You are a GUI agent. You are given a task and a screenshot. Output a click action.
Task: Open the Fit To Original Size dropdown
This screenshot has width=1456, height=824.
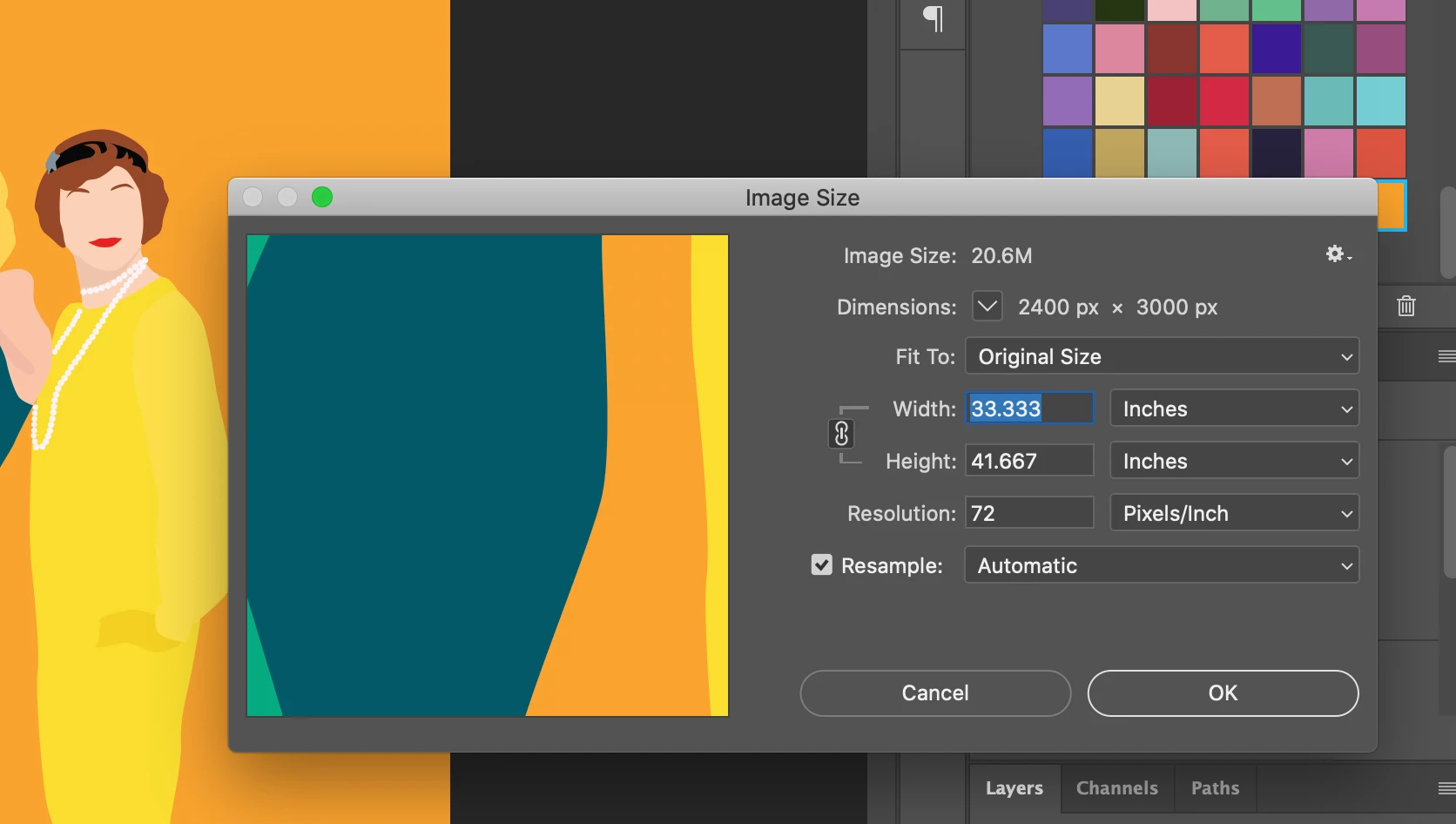[x=1162, y=356]
